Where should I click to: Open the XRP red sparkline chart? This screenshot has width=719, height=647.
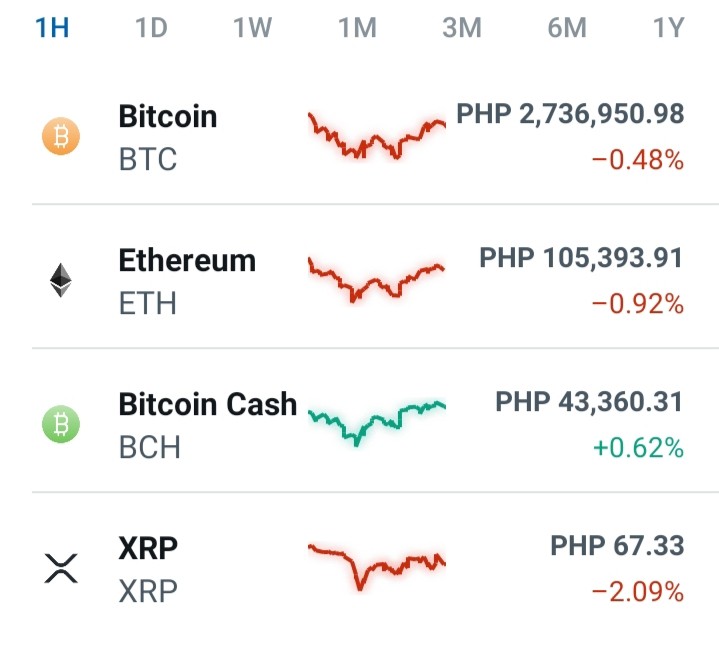[x=377, y=567]
